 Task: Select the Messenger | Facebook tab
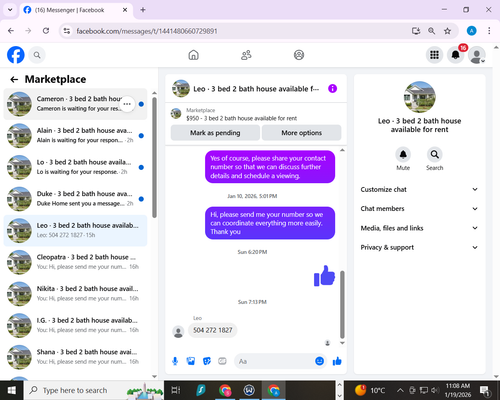tap(76, 10)
